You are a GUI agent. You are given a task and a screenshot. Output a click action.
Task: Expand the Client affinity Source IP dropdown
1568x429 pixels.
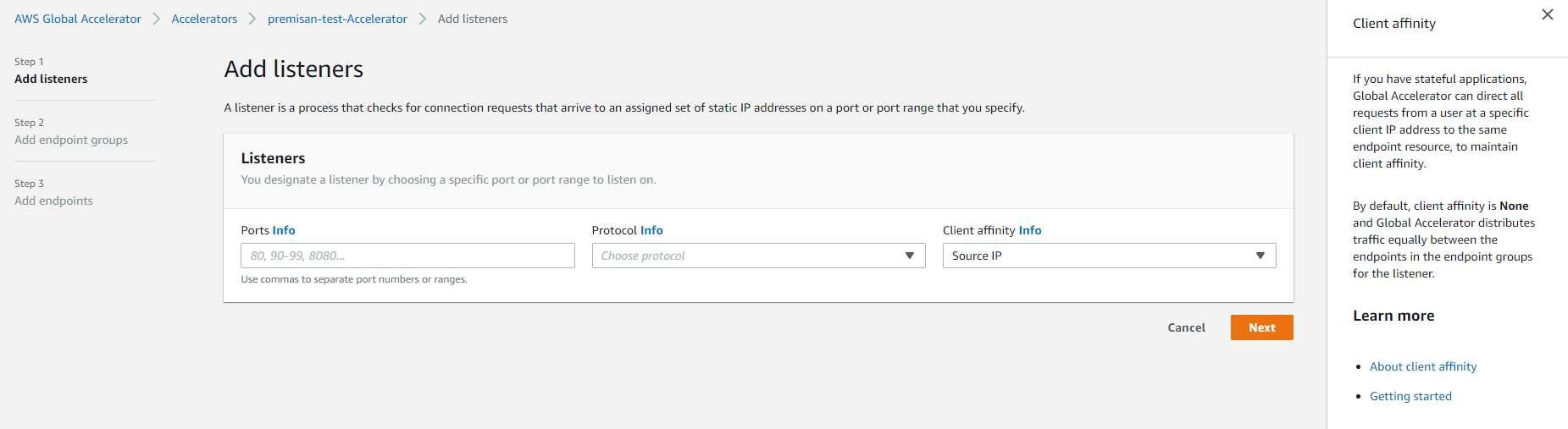(1109, 256)
